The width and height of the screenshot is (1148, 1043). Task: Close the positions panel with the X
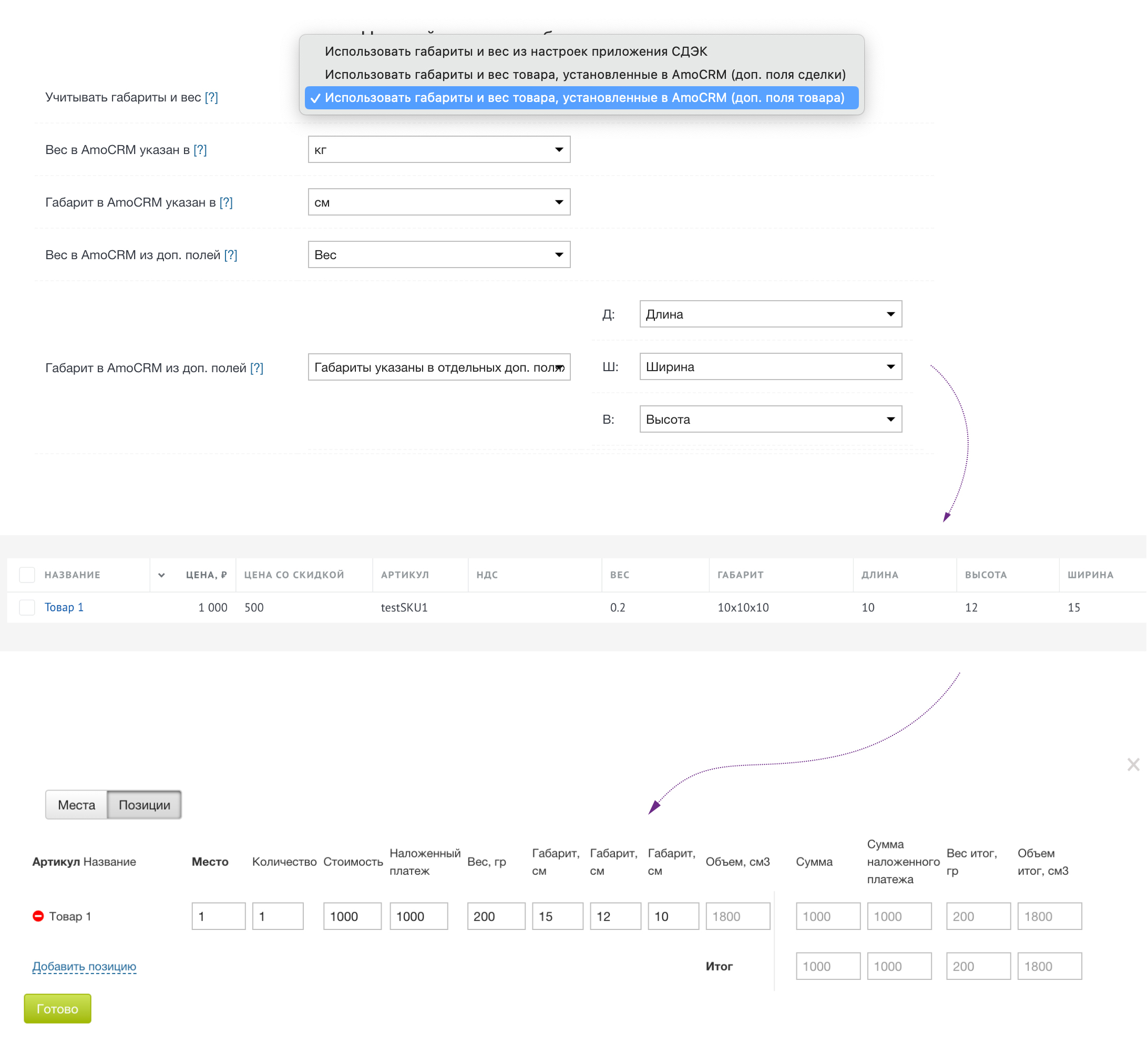pos(1134,765)
